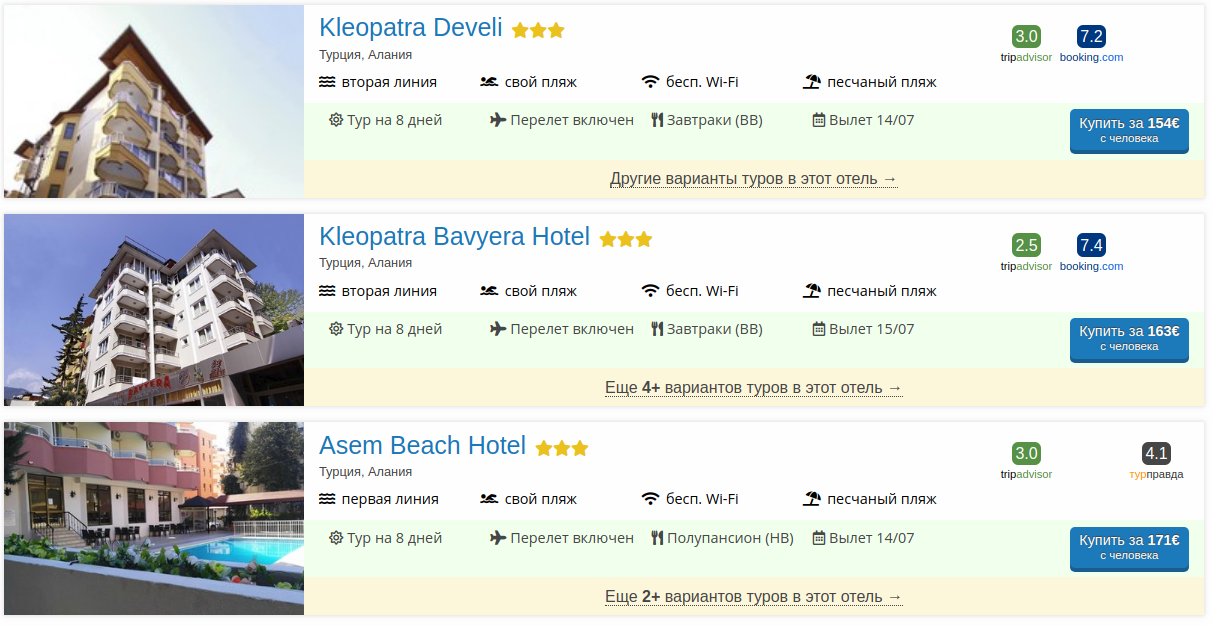Viewport: 1212px width, 625px height.
Task: Click the турправда 4.1 rating badge
Action: [x=1156, y=453]
